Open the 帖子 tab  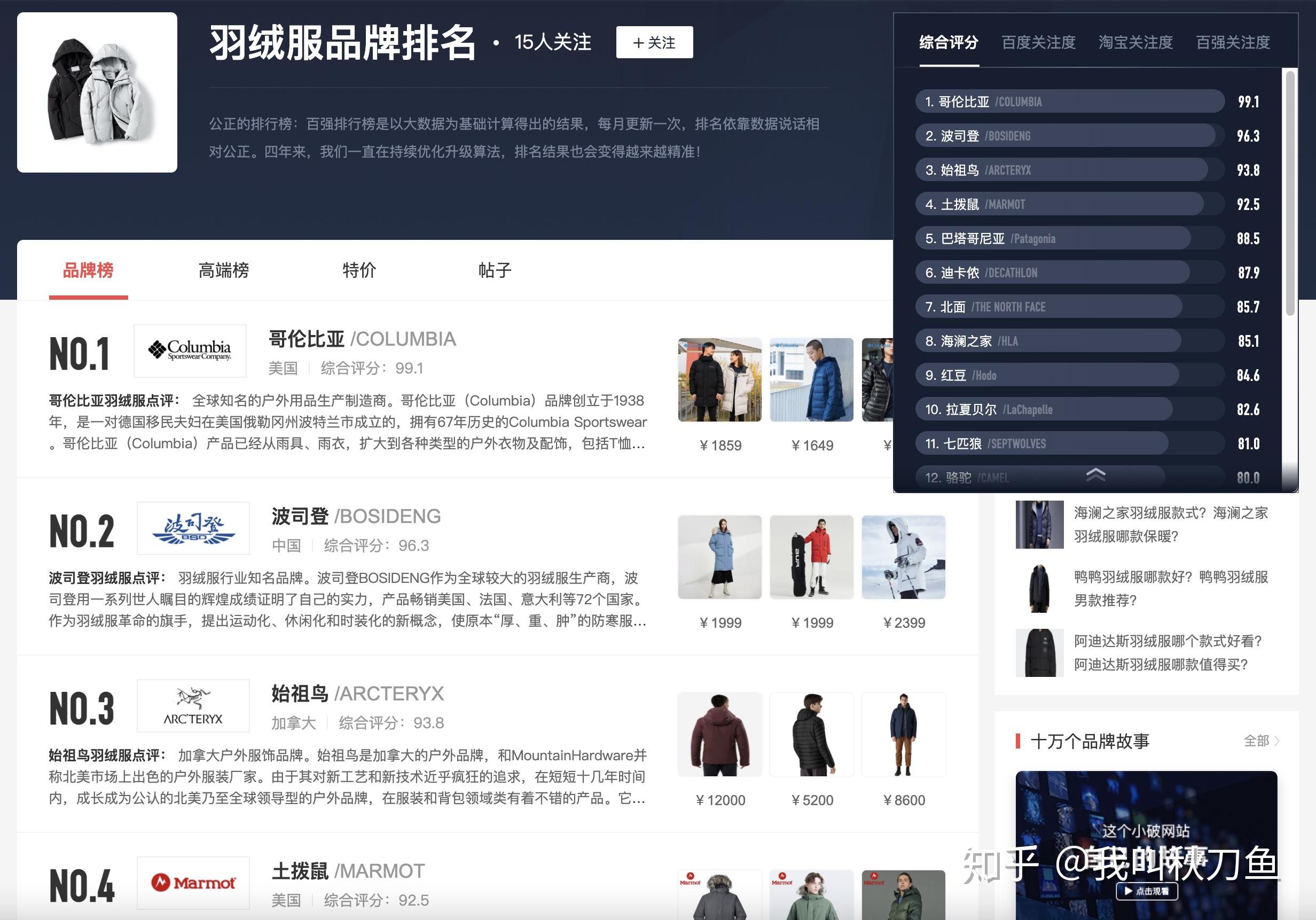(x=495, y=270)
